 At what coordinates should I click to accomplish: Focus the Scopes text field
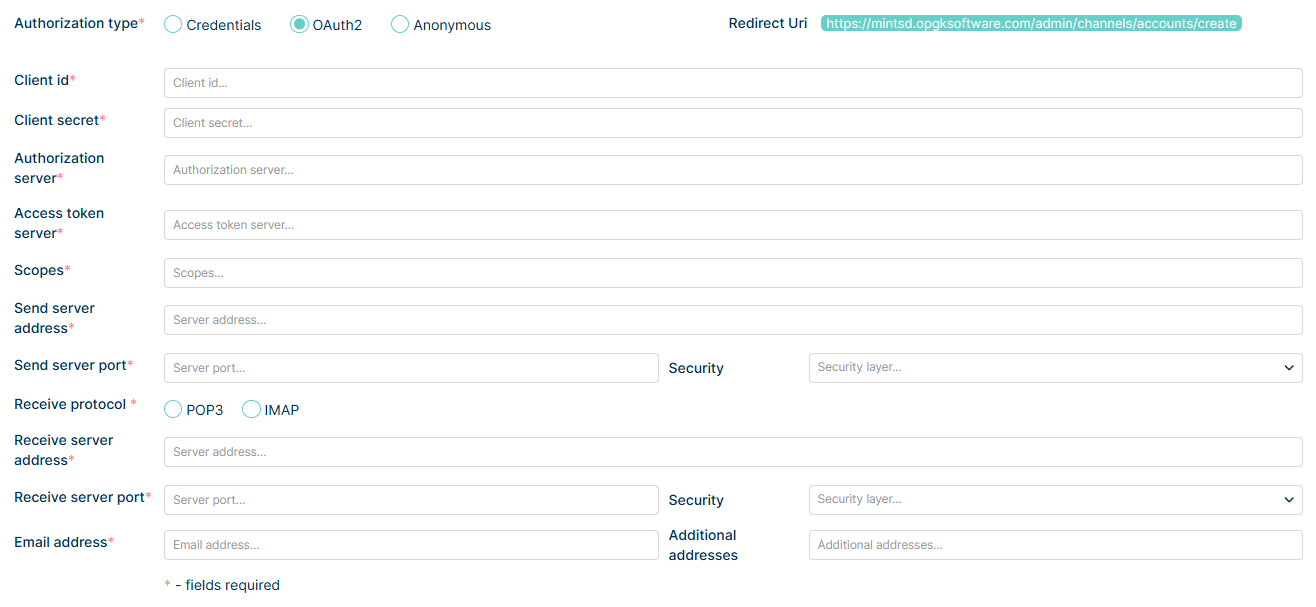click(x=733, y=273)
